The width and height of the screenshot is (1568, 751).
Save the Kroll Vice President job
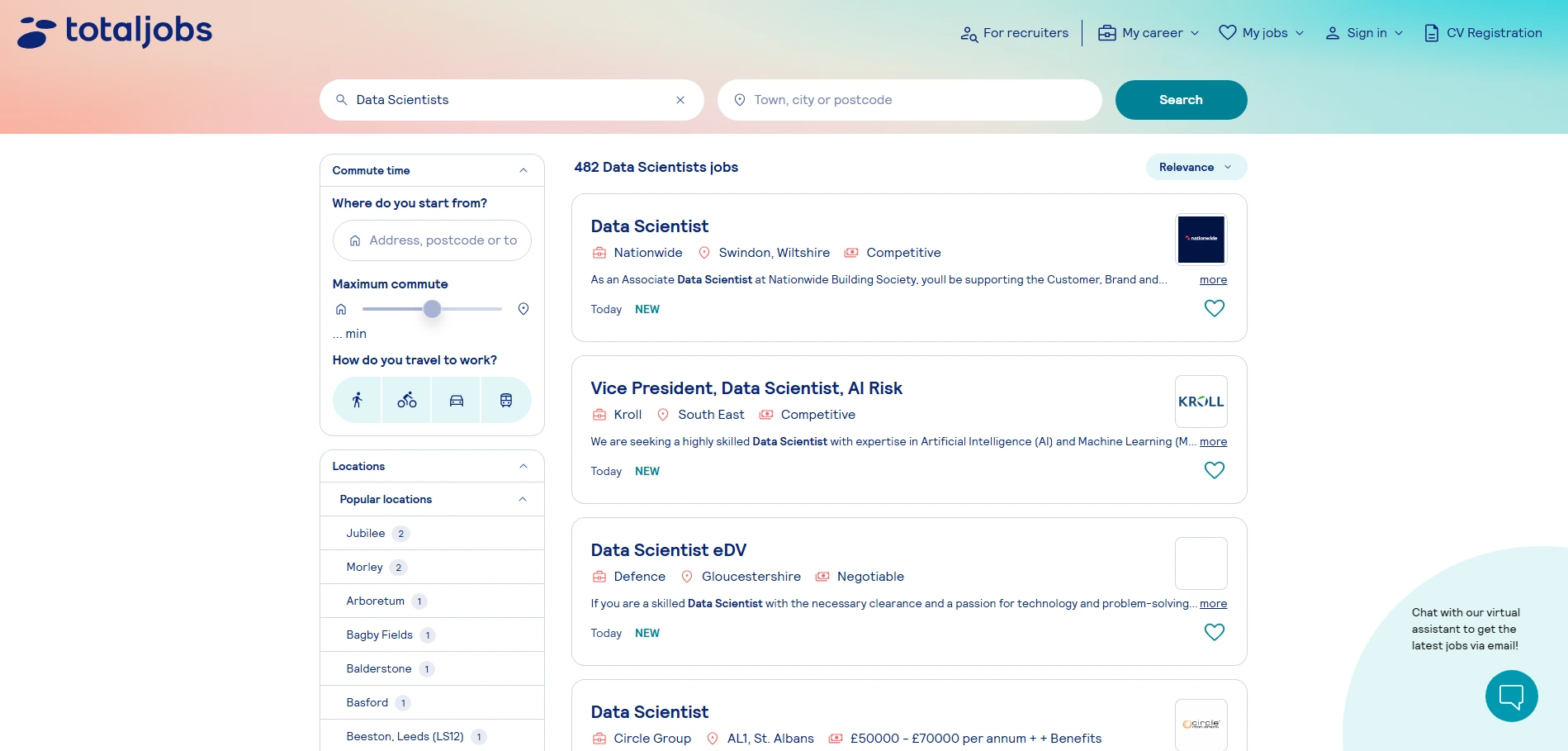(1214, 471)
